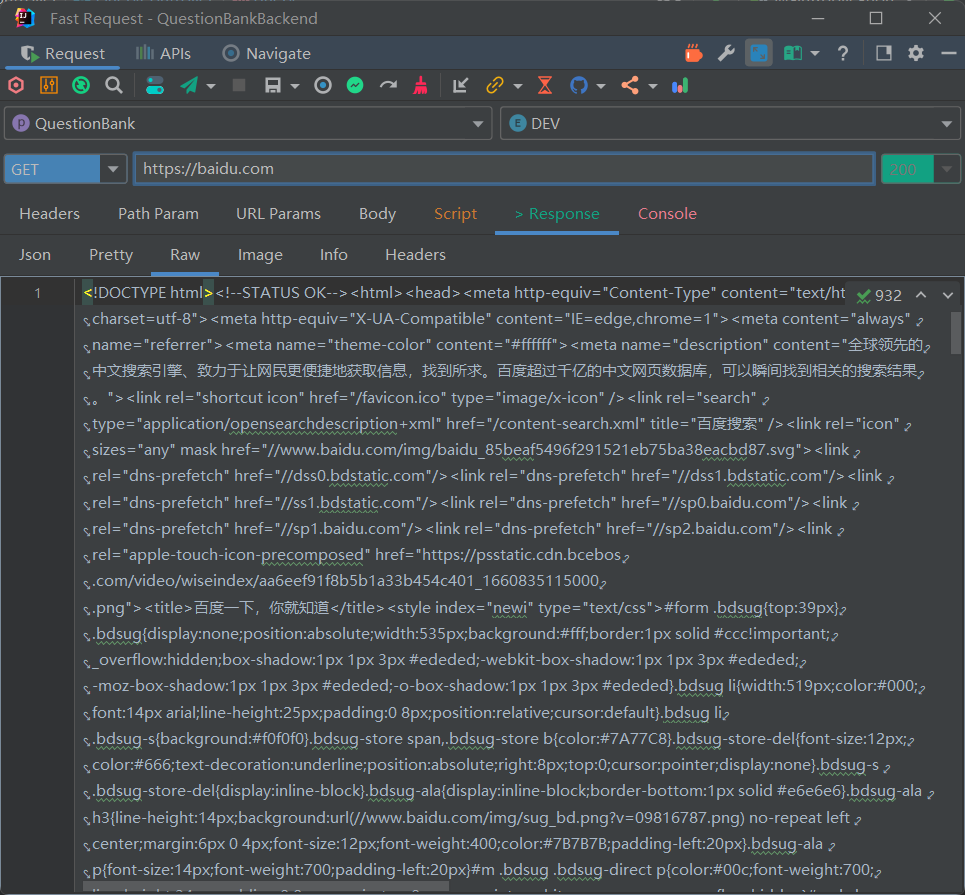The width and height of the screenshot is (965, 895).
Task: Go to next highlighted problem with down chevron
Action: [948, 295]
